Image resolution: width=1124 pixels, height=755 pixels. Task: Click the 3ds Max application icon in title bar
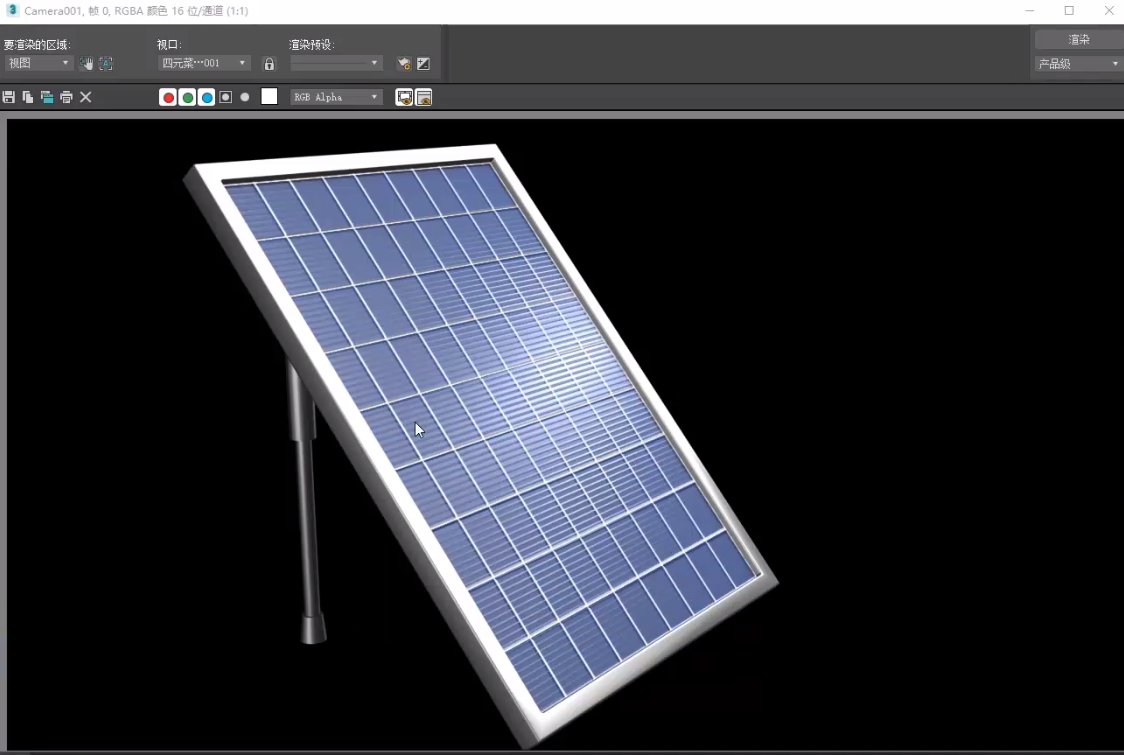pyautogui.click(x=11, y=10)
